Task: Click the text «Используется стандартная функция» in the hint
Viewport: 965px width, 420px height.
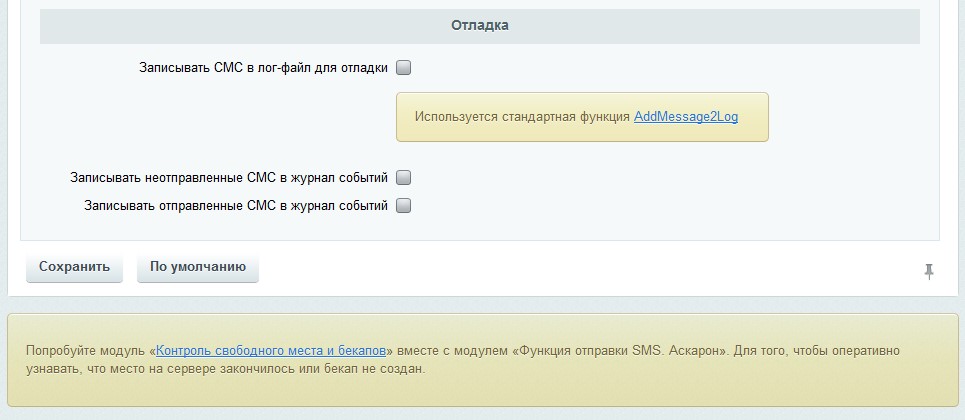Action: pyautogui.click(x=522, y=117)
